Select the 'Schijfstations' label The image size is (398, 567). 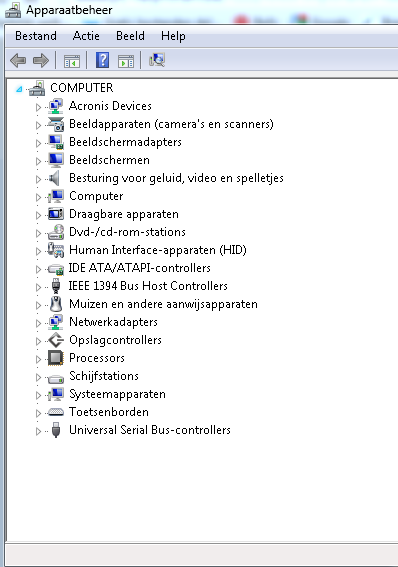pos(104,376)
